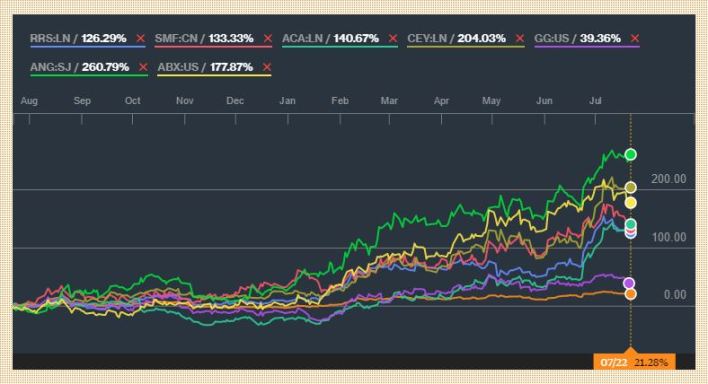Click the 0.00 y-axis label

(x=675, y=295)
